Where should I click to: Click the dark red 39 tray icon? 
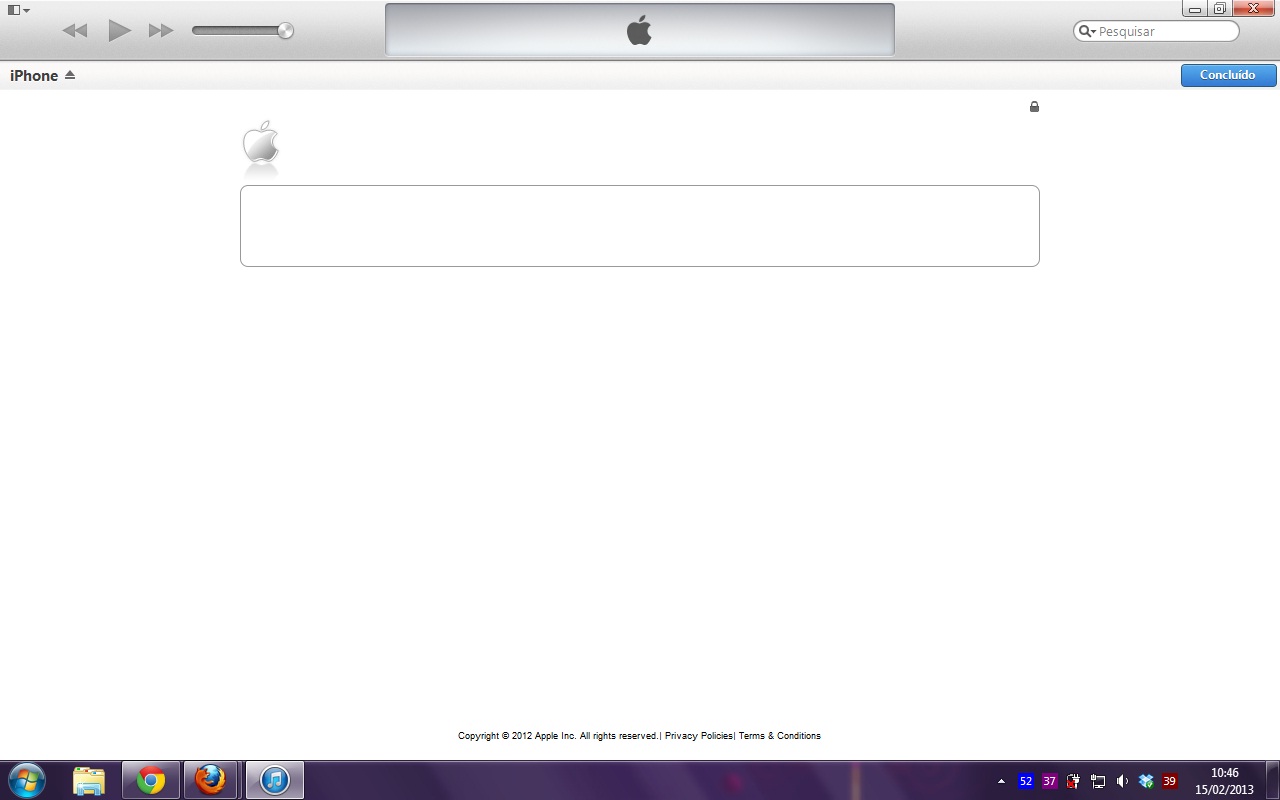(1169, 781)
